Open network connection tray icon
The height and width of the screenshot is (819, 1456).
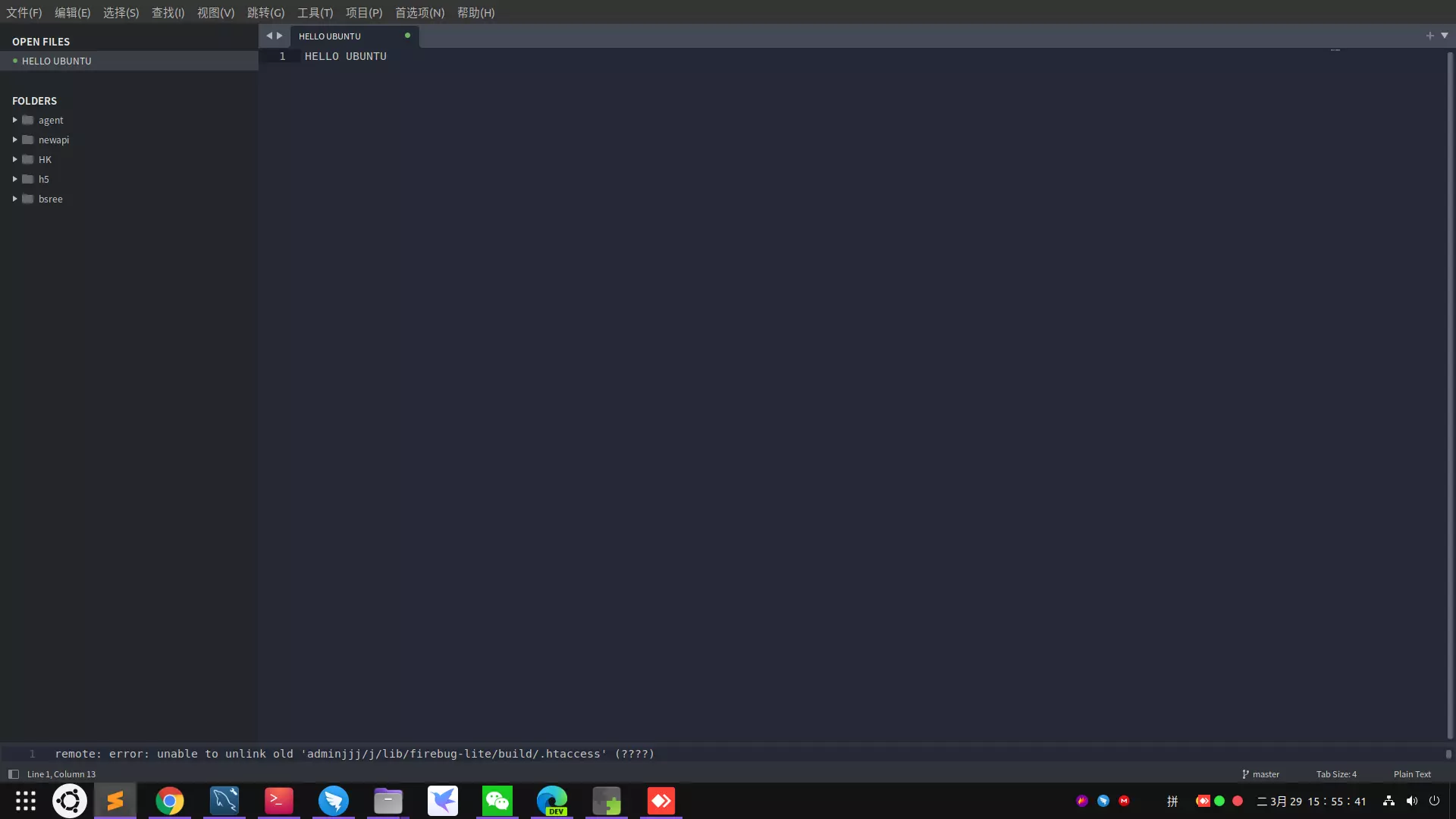click(1389, 801)
